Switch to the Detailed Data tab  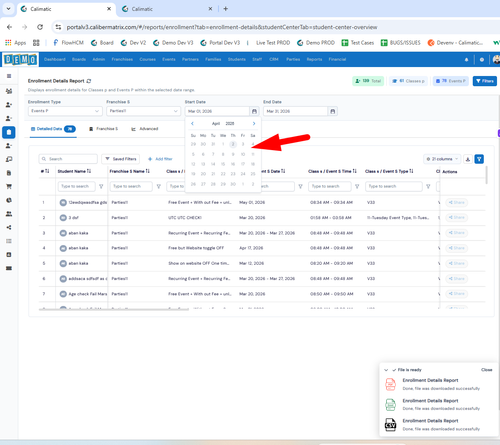coord(53,129)
